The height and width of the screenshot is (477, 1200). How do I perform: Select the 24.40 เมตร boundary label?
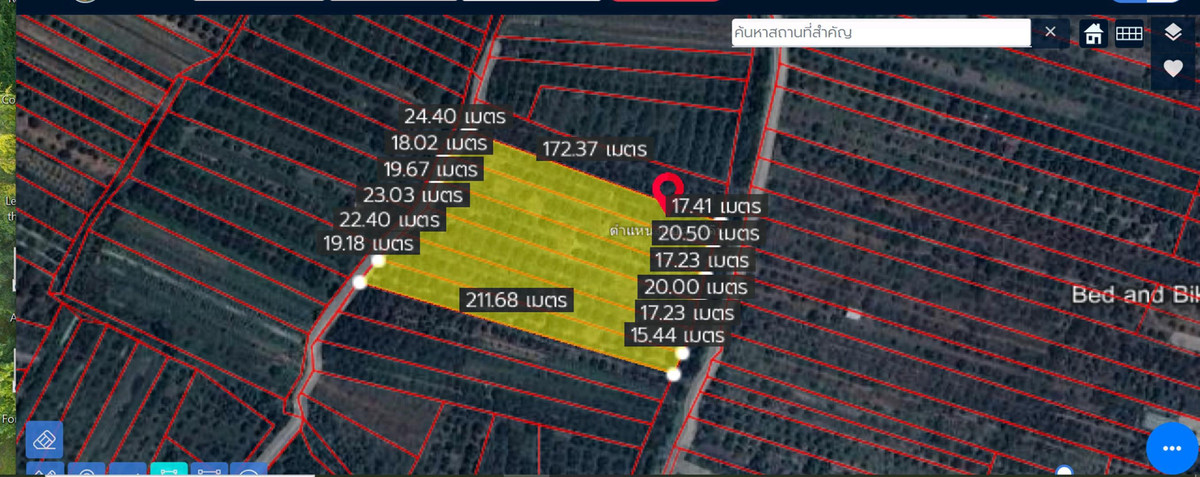(x=455, y=116)
